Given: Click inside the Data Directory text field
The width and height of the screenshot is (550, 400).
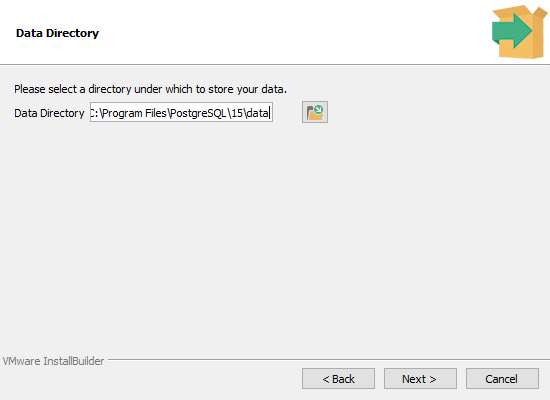Looking at the screenshot, I should pos(181,112).
